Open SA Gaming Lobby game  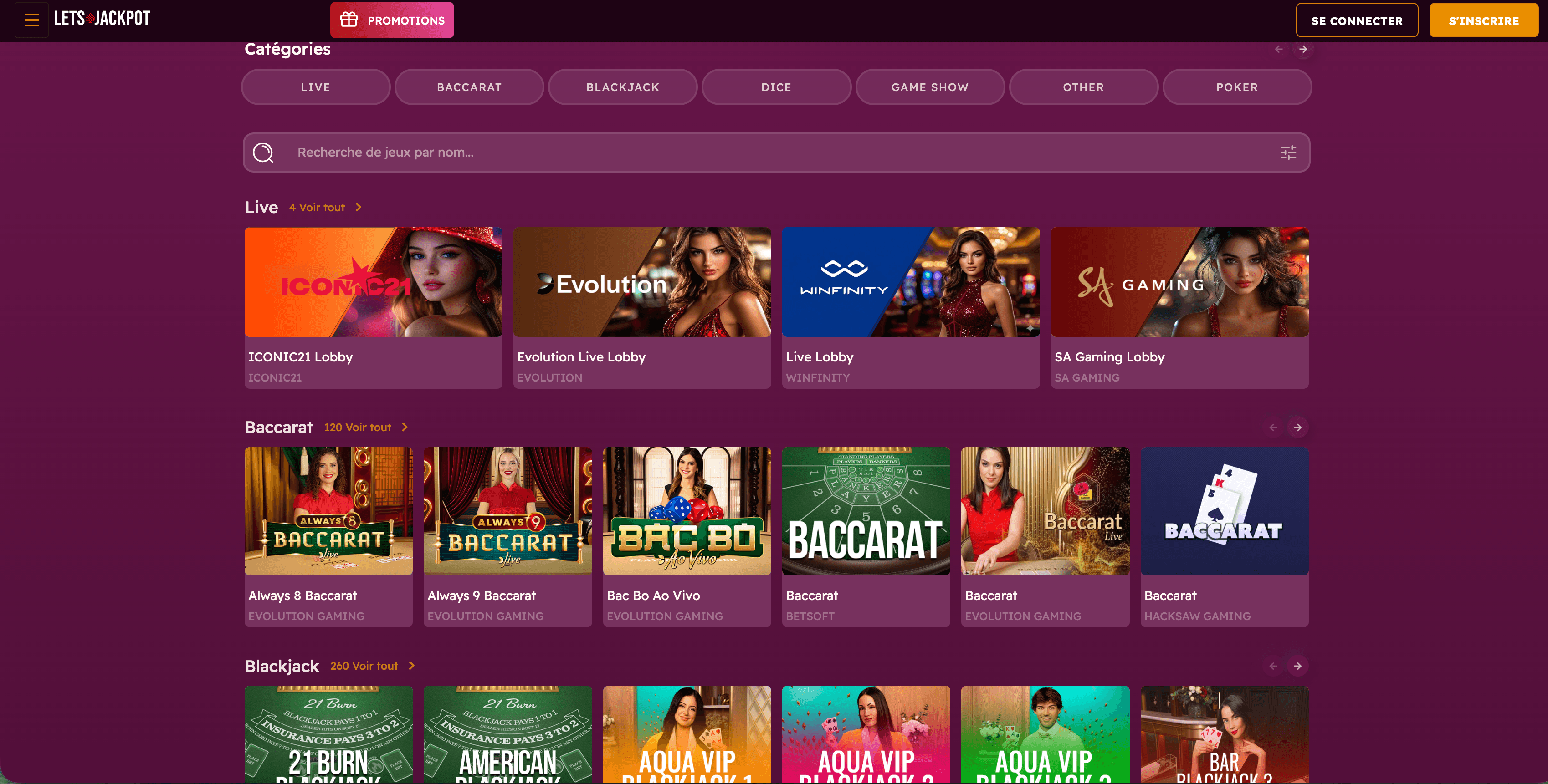[1179, 308]
